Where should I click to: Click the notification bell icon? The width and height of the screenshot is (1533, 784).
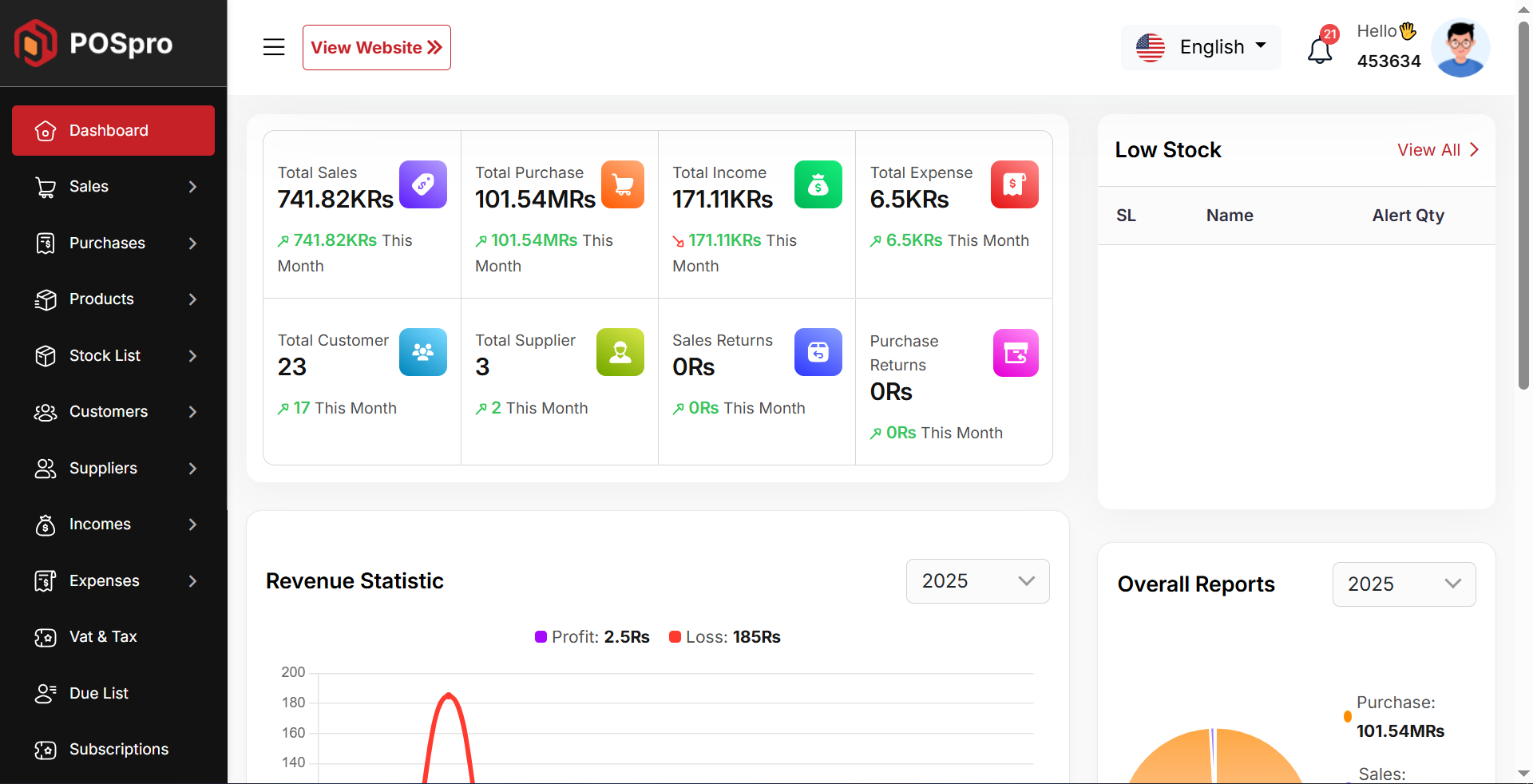(x=1319, y=49)
